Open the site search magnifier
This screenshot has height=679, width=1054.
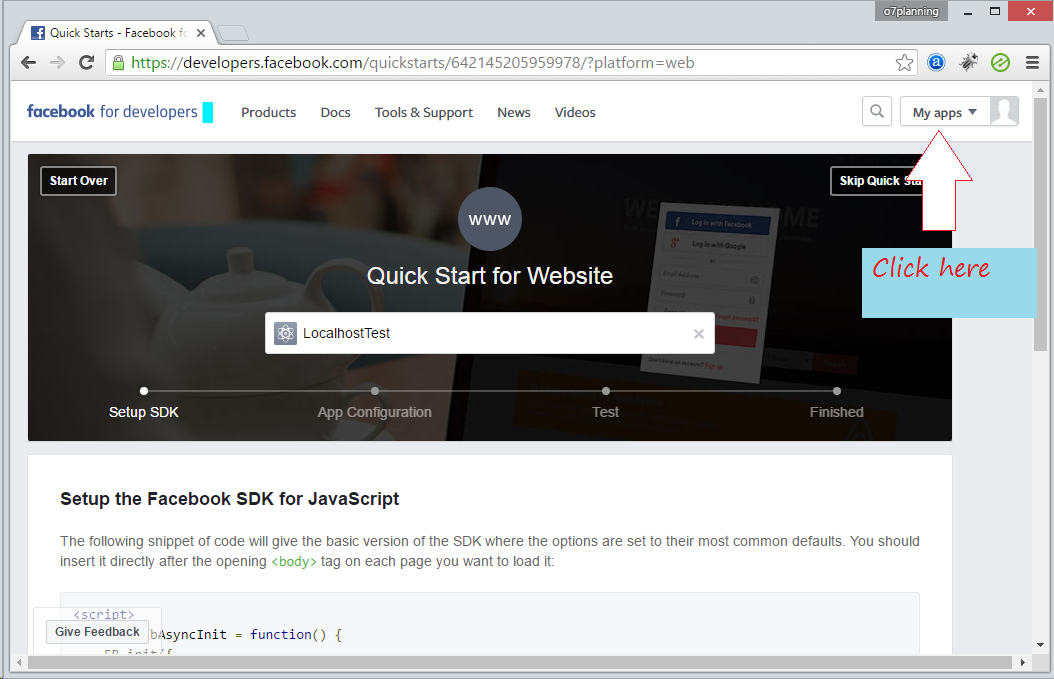pos(877,111)
